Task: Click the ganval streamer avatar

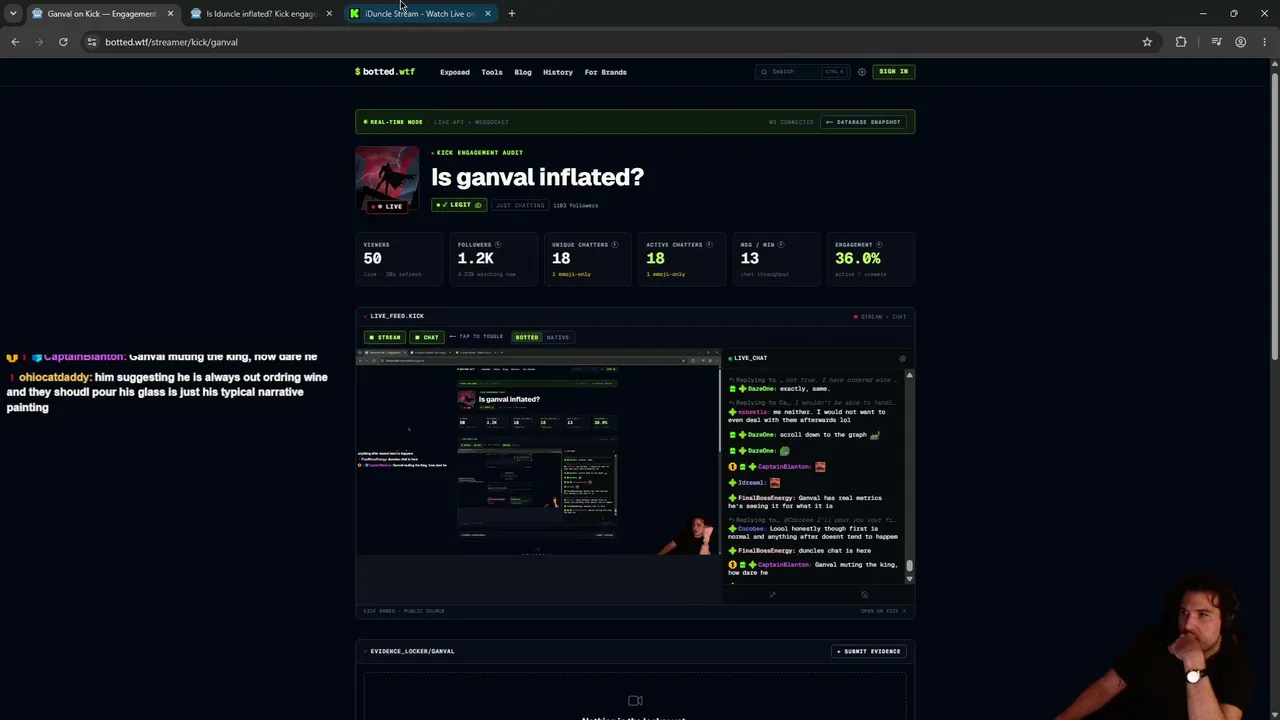Action: click(387, 180)
